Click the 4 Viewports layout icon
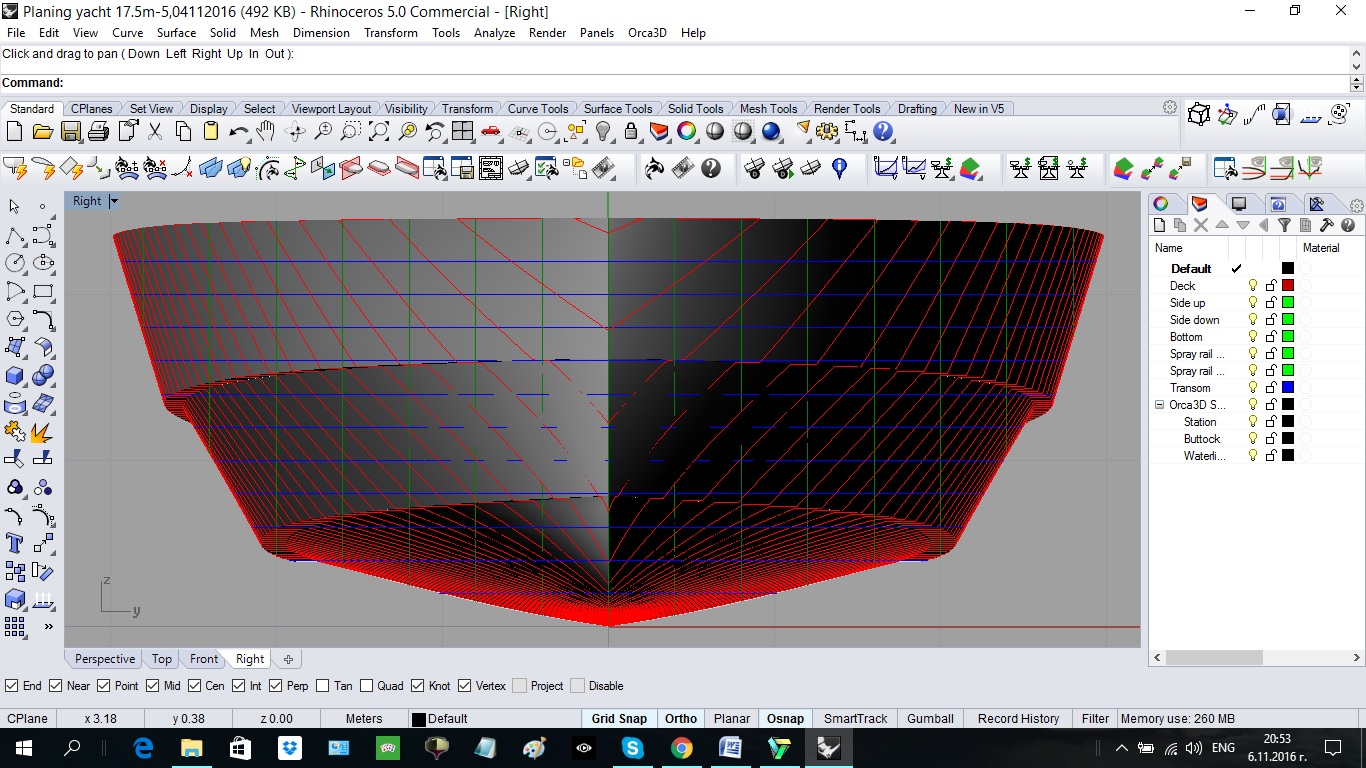Viewport: 1366px width, 768px height. [462, 131]
